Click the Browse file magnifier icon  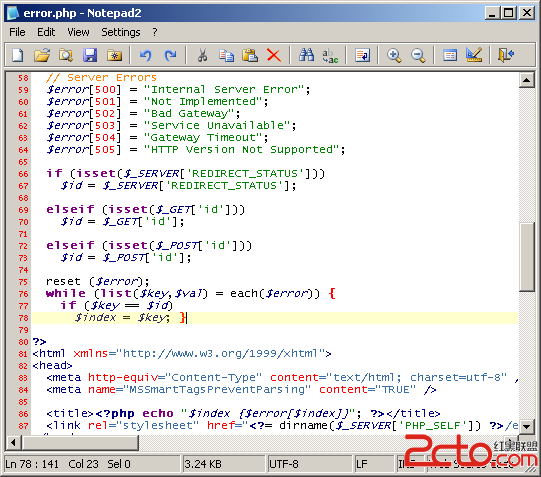pyautogui.click(x=66, y=55)
